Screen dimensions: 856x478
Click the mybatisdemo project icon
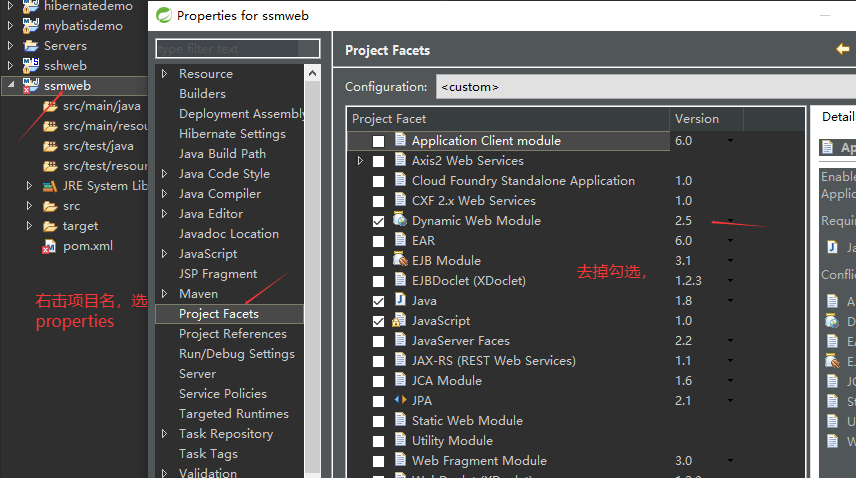point(31,26)
